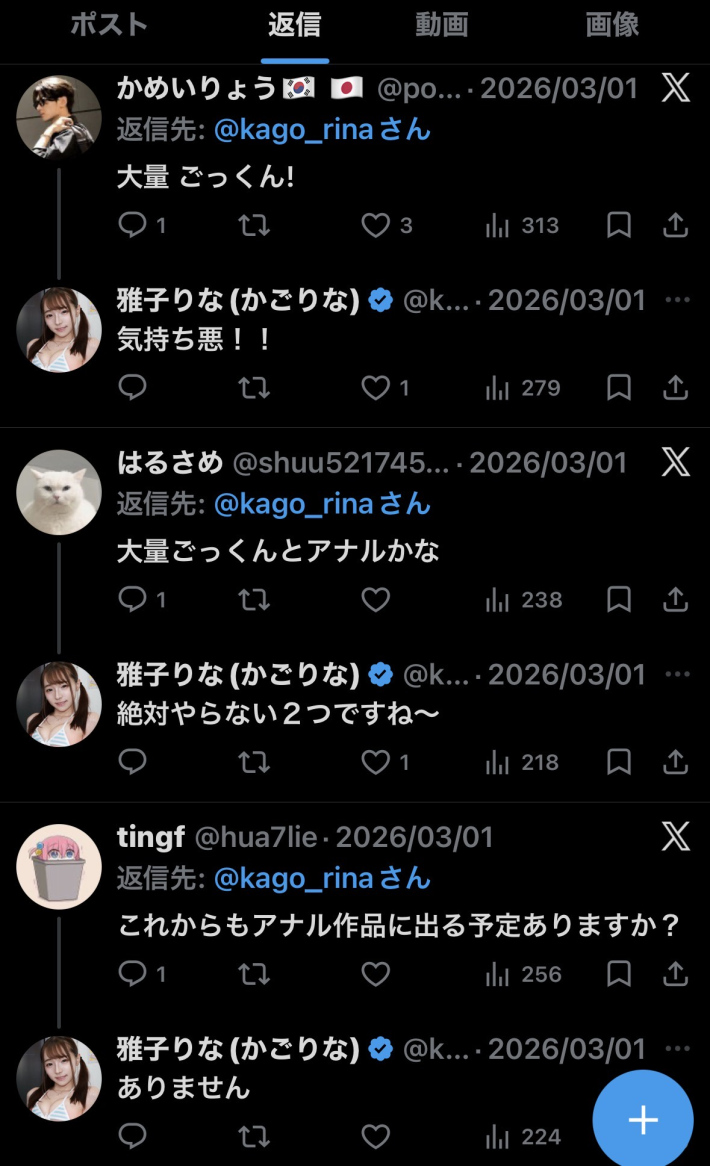This screenshot has width=710, height=1166.
Task: Open はるさめ's cat profile picture
Action: pos(58,491)
